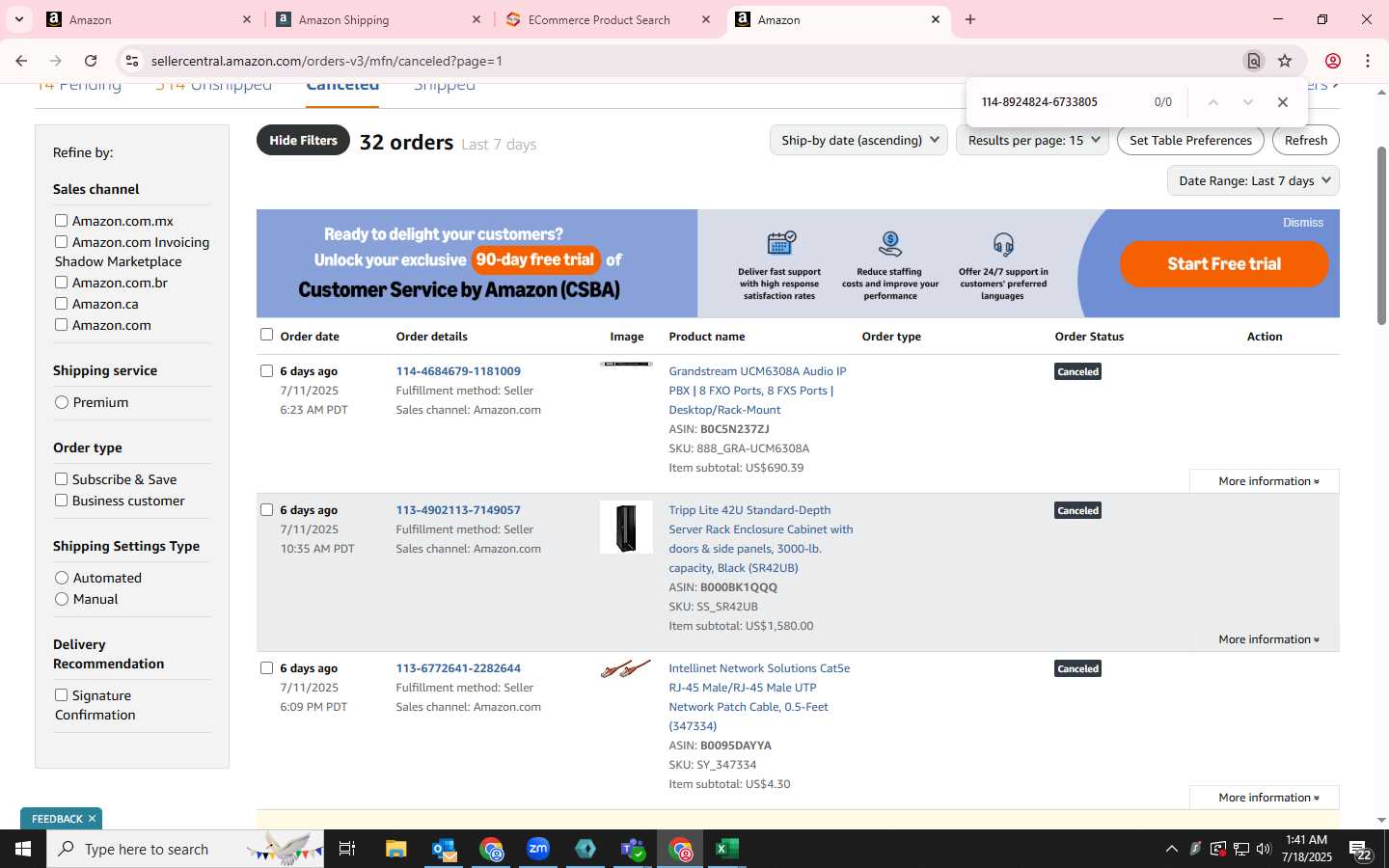Open the Results per page dropdown

coord(1033,140)
